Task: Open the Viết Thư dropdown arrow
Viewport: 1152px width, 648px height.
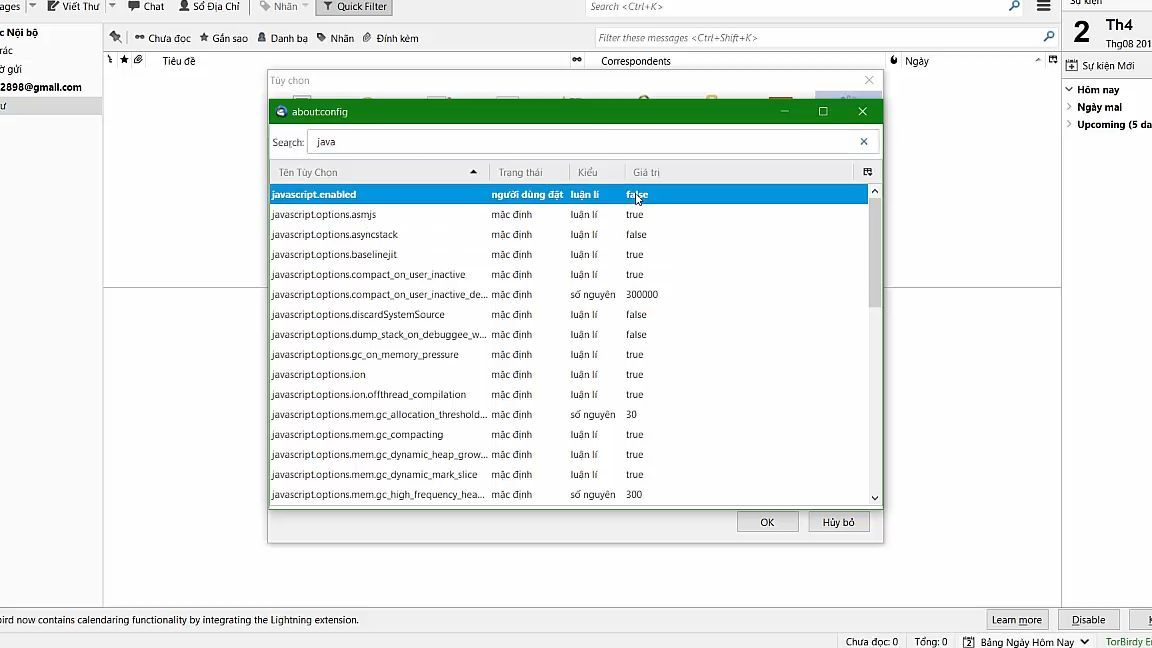Action: coord(112,6)
